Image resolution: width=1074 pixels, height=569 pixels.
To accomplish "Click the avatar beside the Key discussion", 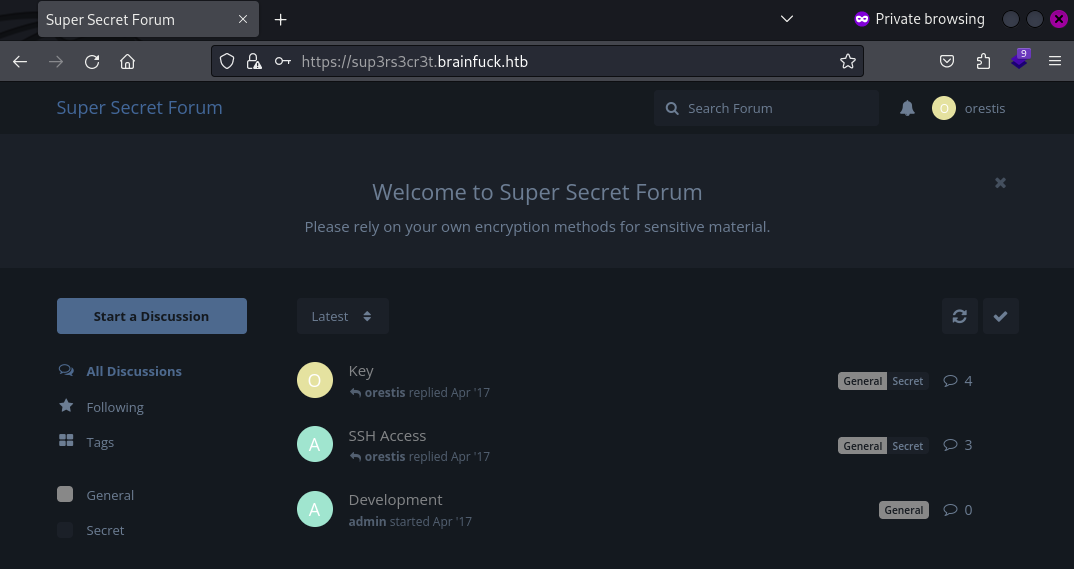I will (x=315, y=380).
